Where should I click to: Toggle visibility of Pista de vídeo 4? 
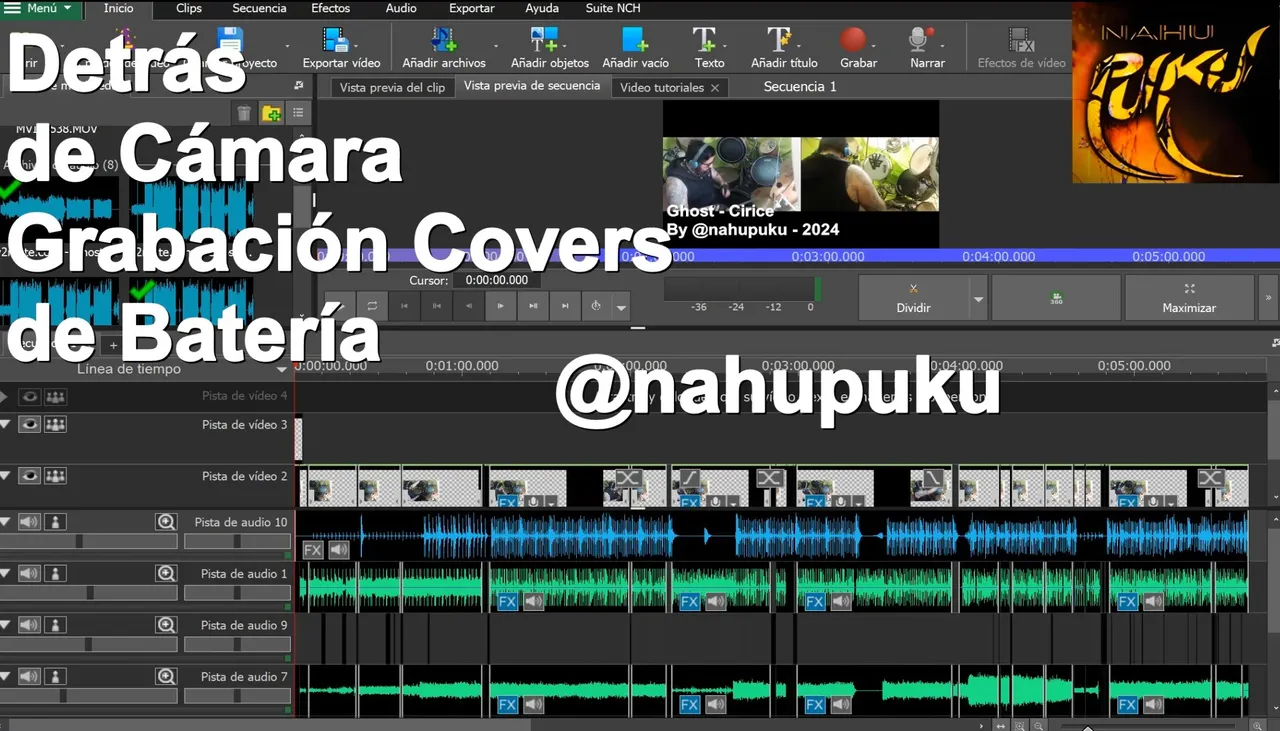point(30,397)
